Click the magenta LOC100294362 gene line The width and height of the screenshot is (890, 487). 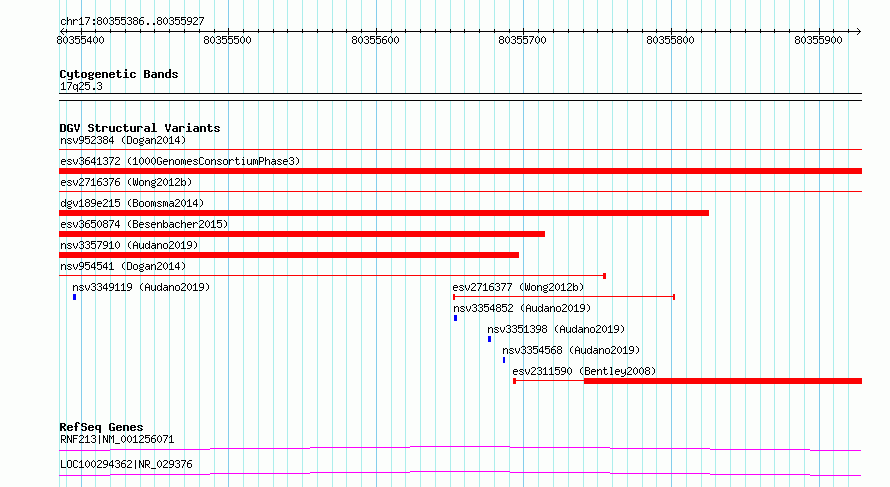[x=460, y=473]
